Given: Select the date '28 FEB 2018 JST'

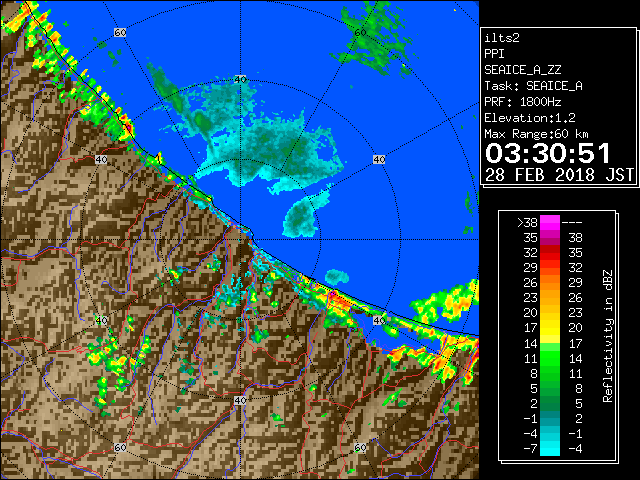Looking at the screenshot, I should [559, 175].
